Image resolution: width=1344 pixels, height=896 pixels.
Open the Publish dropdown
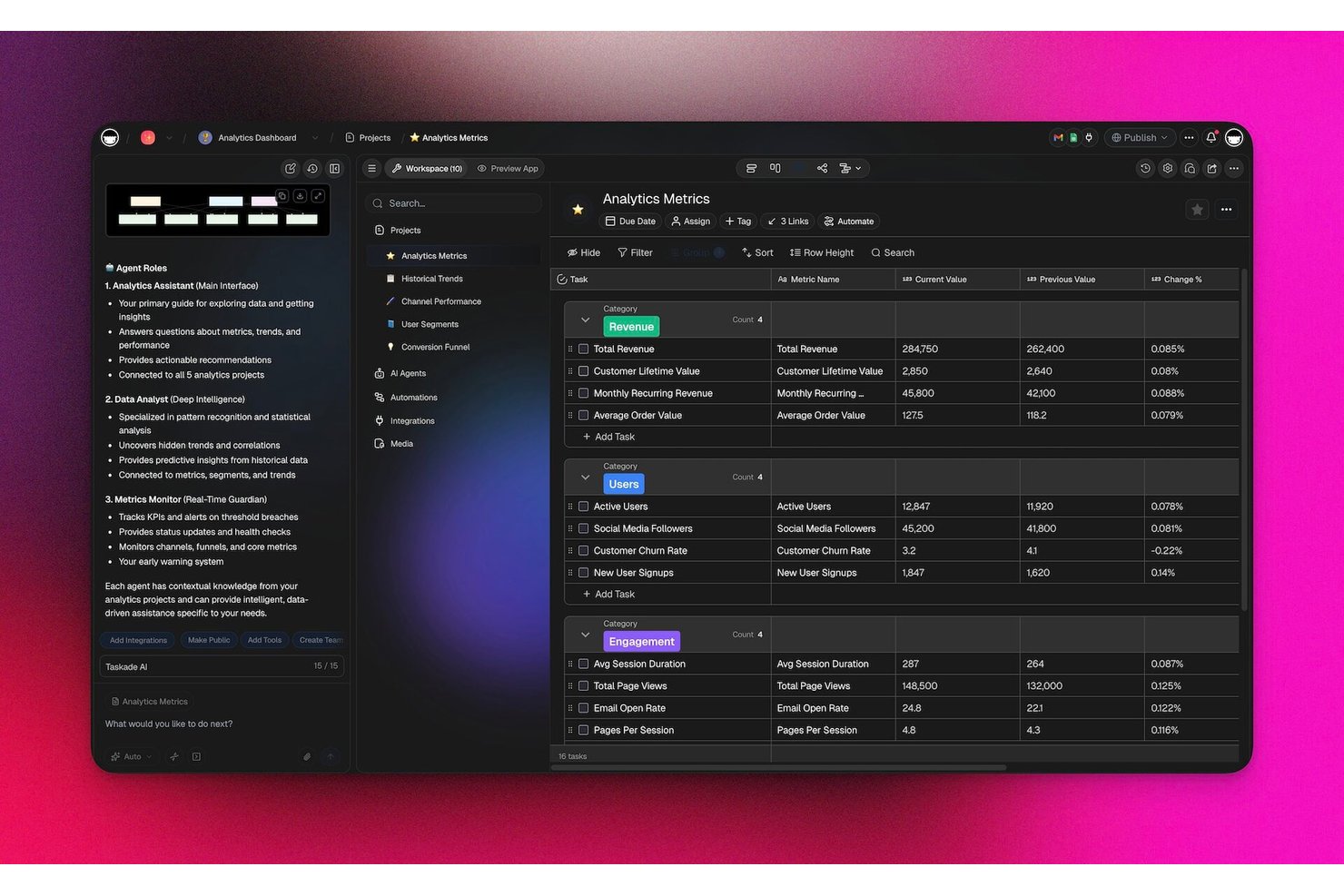click(x=1140, y=138)
